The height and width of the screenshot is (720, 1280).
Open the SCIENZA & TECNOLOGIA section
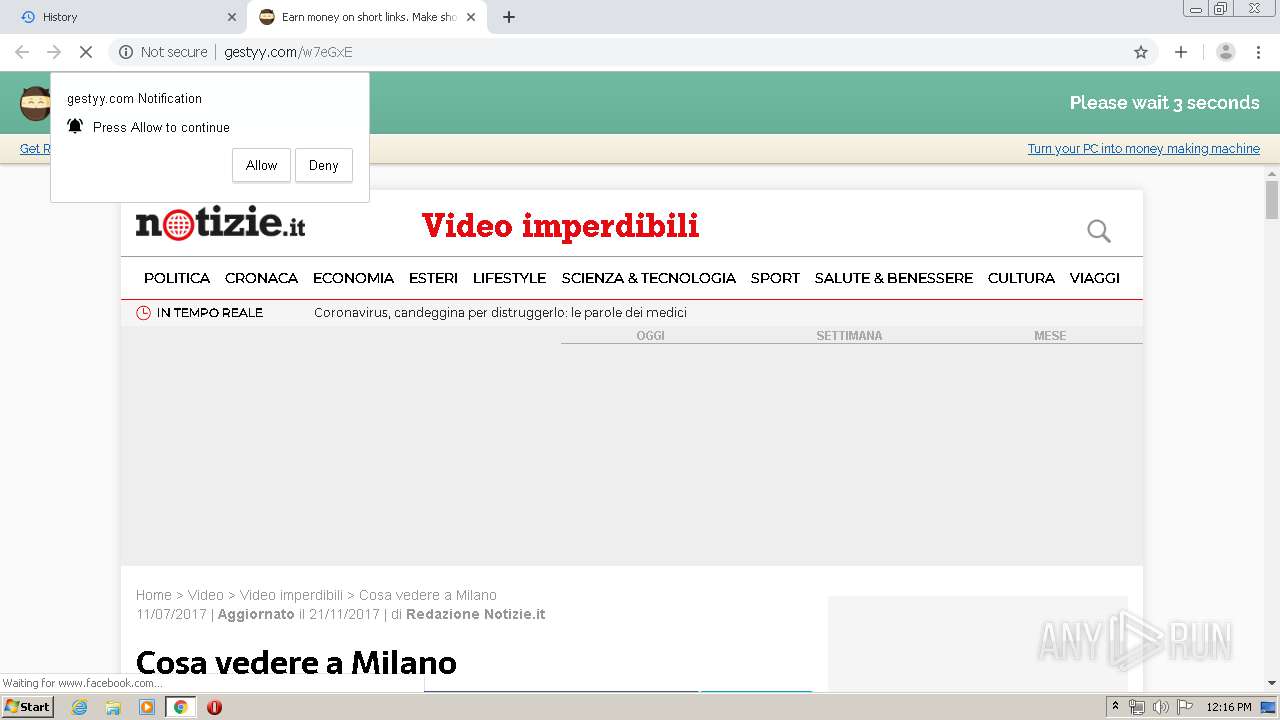pos(648,278)
